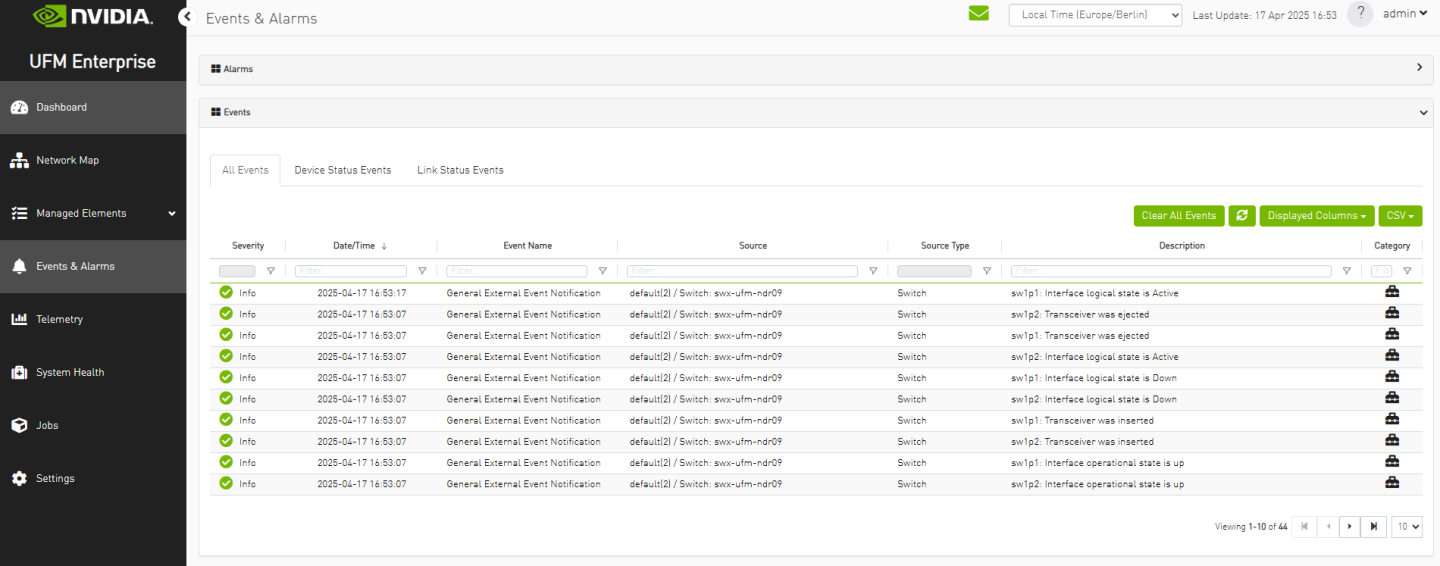The image size is (1440, 566).
Task: Switch to the Device Status Events tab
Action: pyautogui.click(x=342, y=170)
